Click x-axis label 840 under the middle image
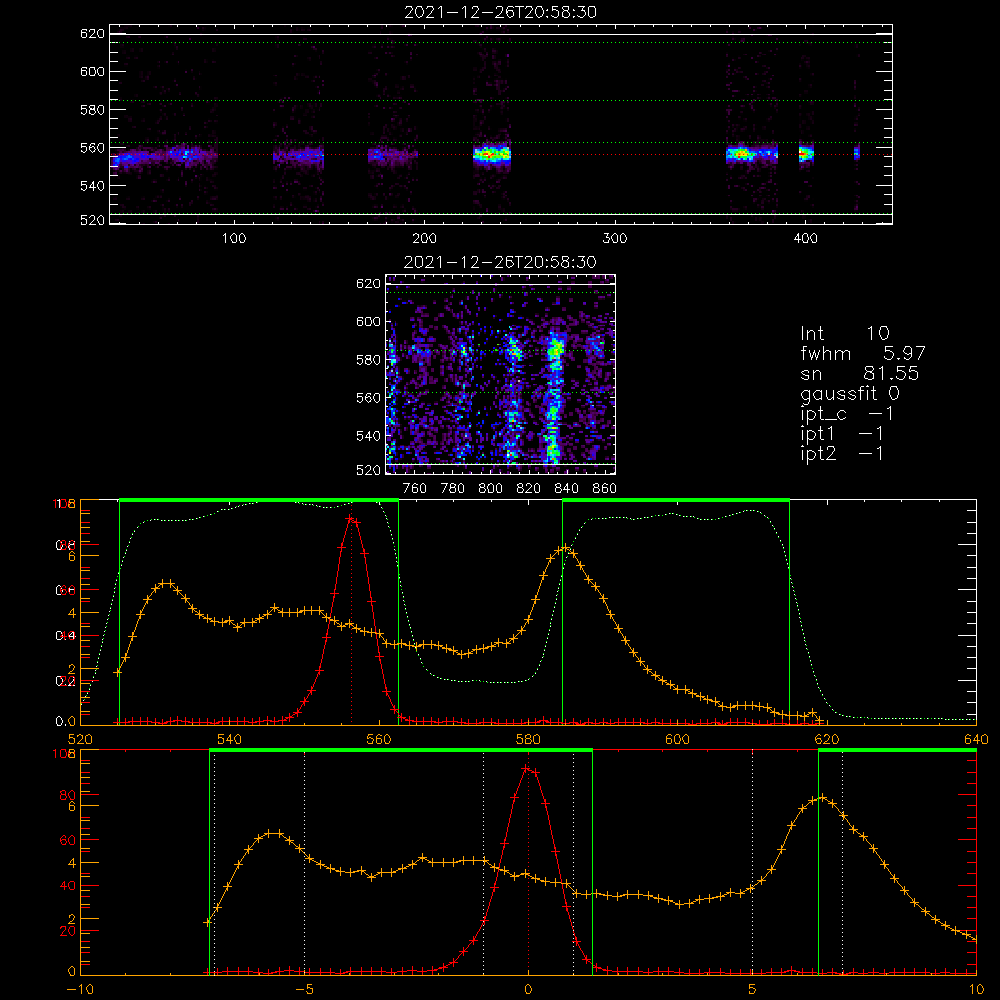The width and height of the screenshot is (1000, 1000). click(x=566, y=489)
